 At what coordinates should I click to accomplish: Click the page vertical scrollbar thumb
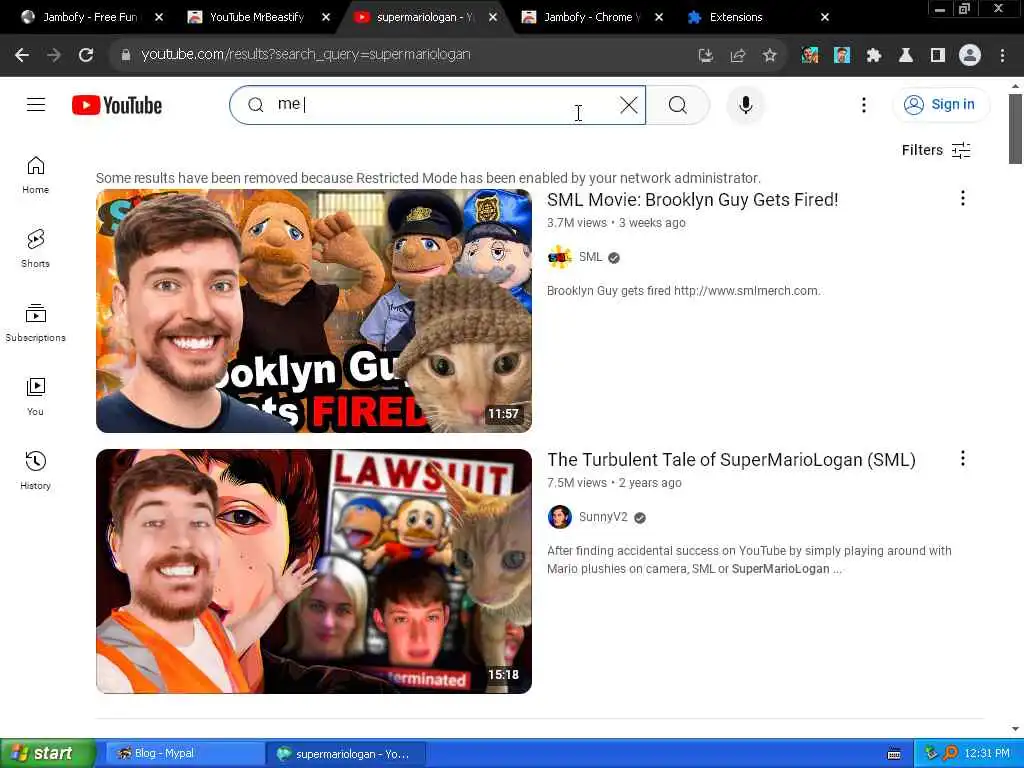point(1015,129)
